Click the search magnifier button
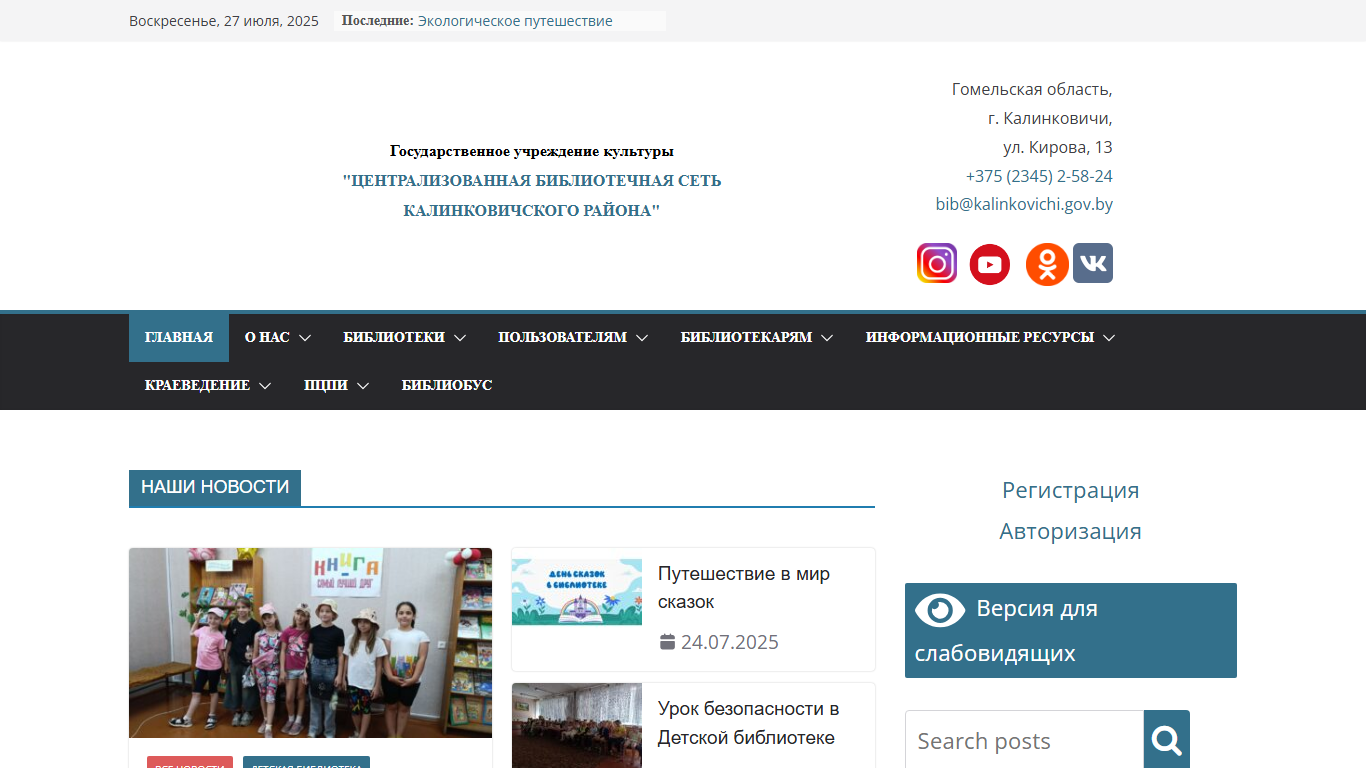This screenshot has width=1366, height=768. point(1167,741)
